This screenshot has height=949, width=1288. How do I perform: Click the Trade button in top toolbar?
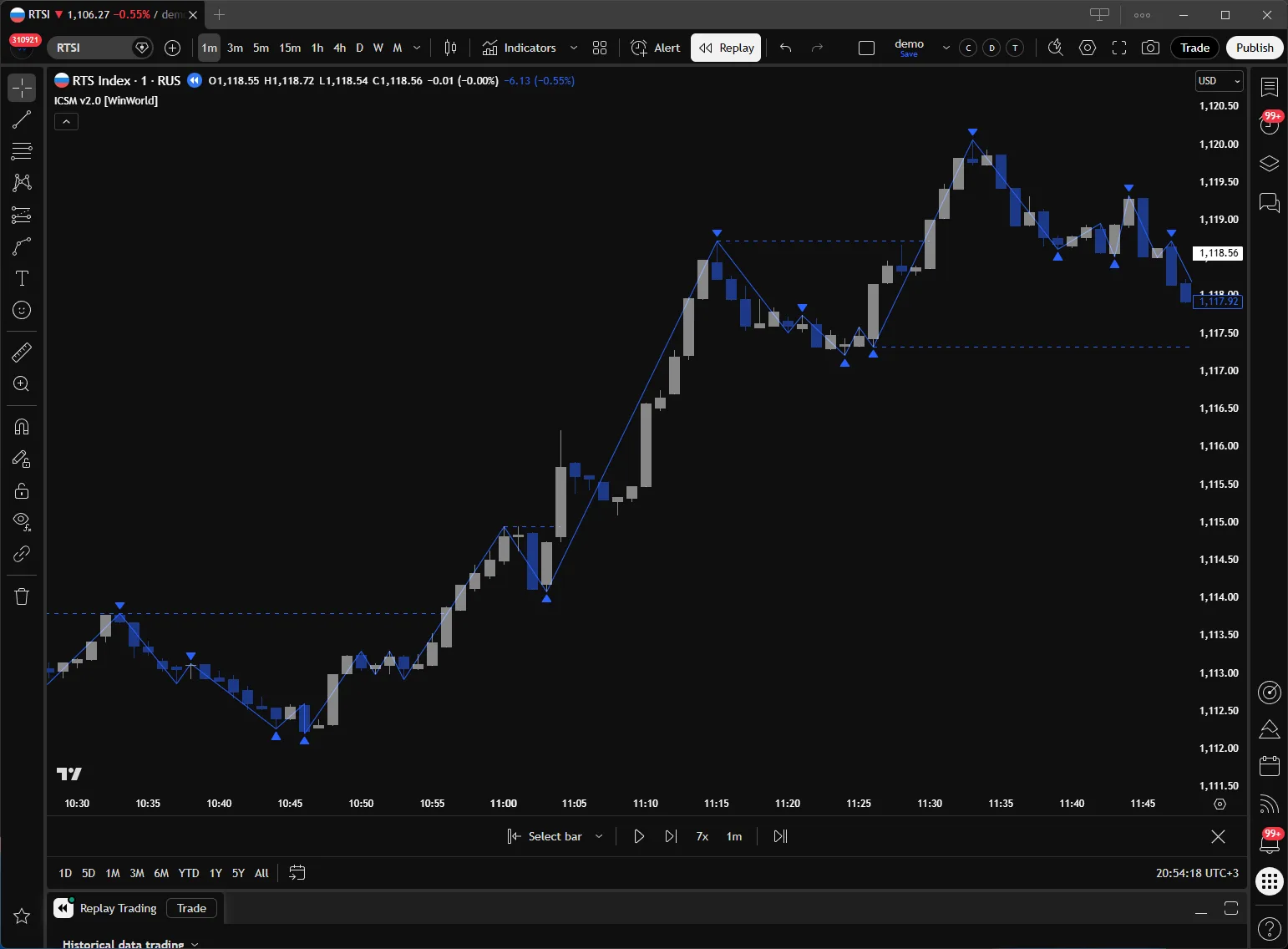[x=1194, y=48]
